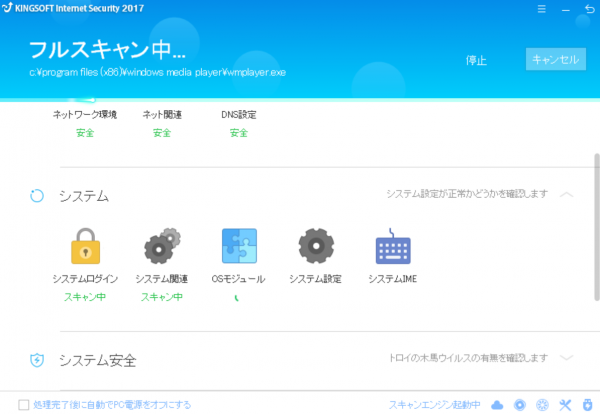Click the システム section heading
The image size is (600, 414).
point(84,196)
